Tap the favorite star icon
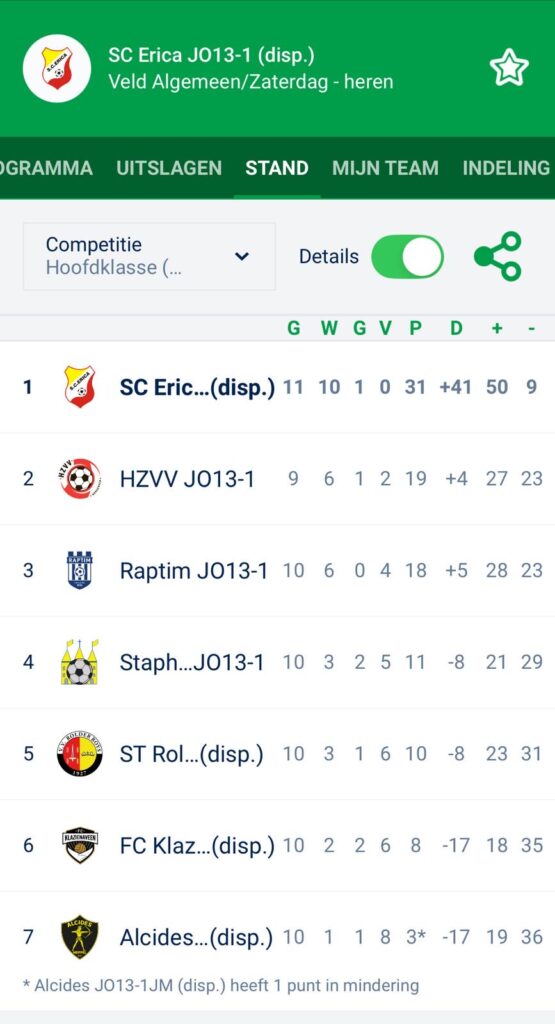 click(509, 68)
